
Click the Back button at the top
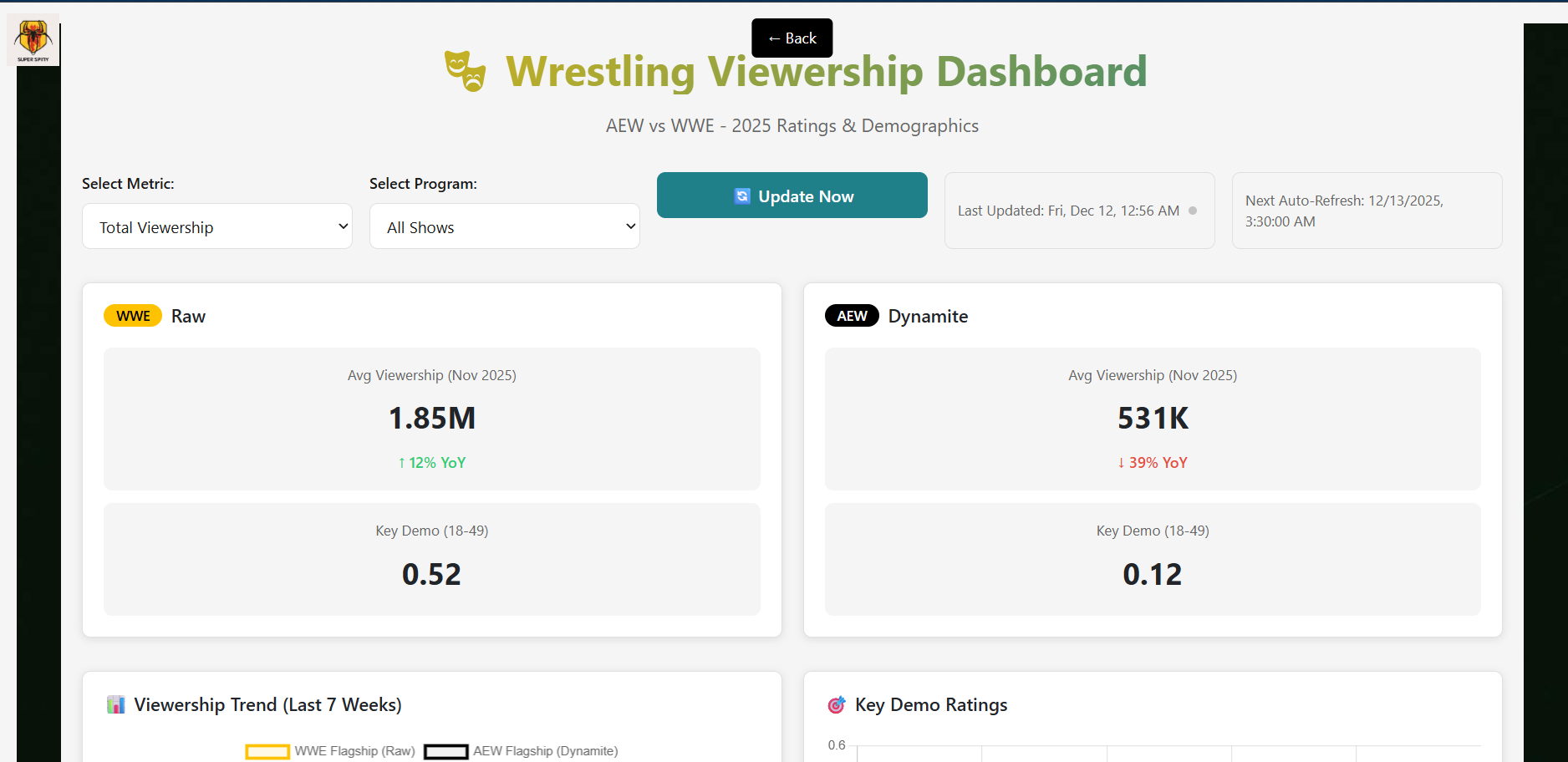point(791,38)
